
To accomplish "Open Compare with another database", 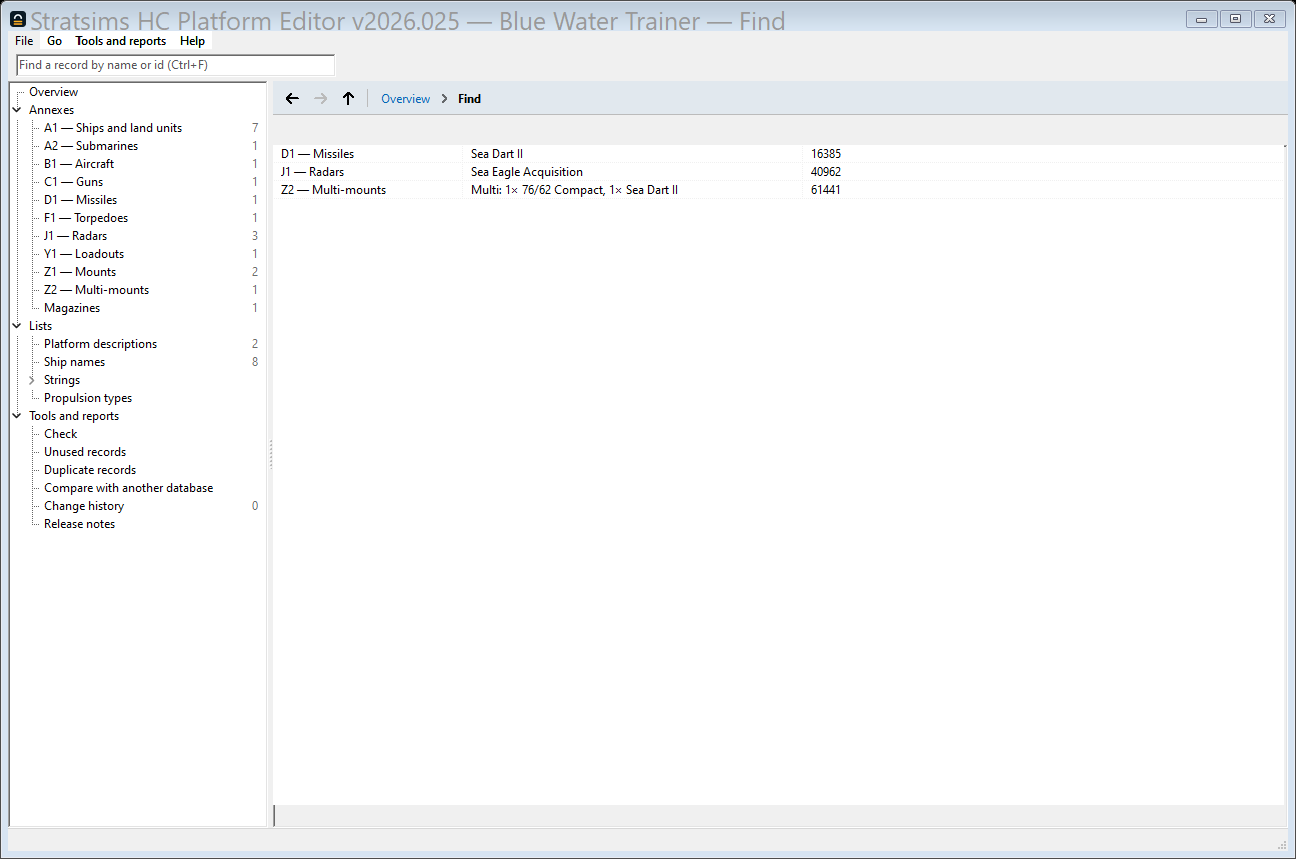I will (128, 488).
